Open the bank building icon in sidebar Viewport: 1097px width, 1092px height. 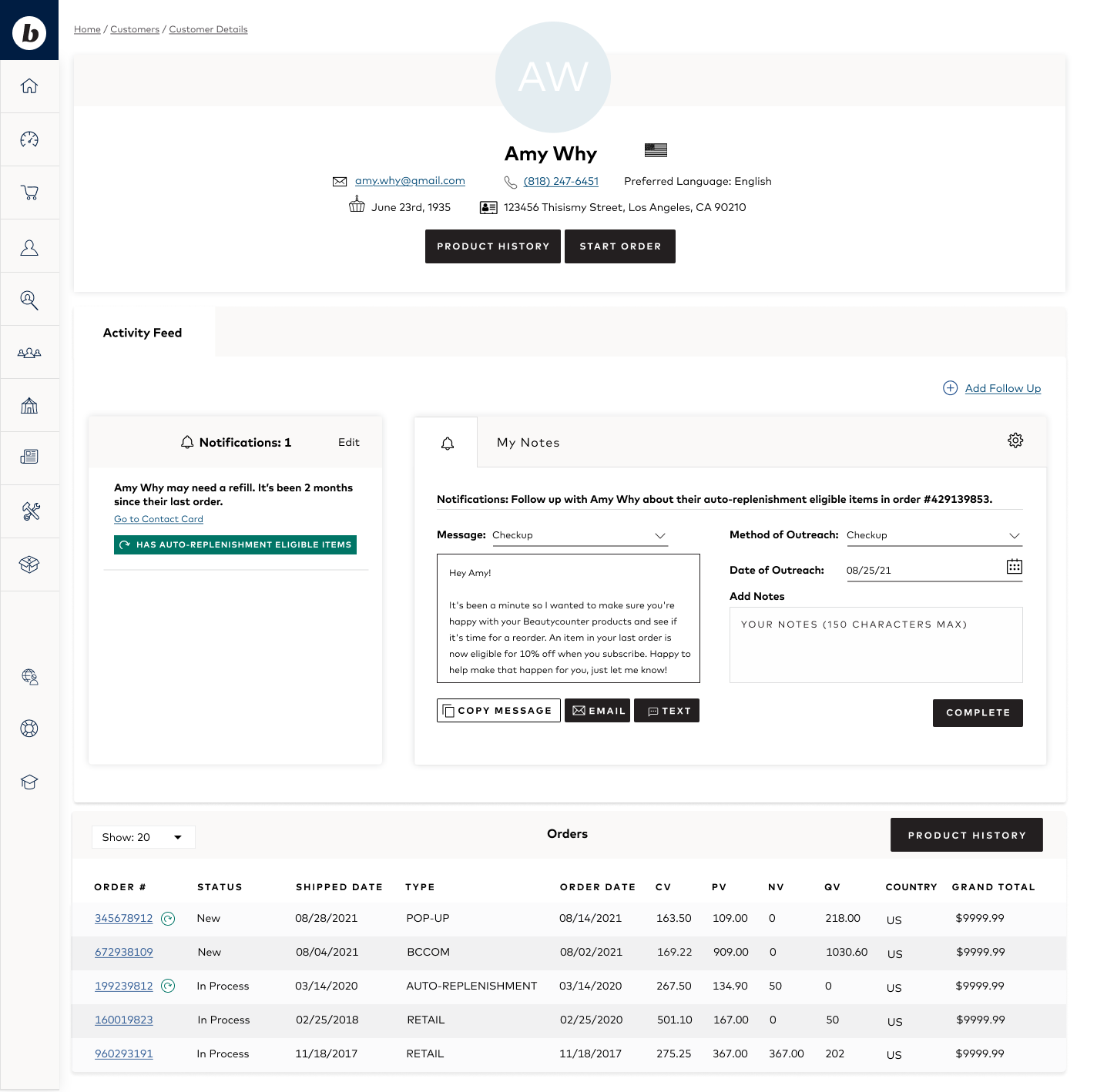click(29, 405)
